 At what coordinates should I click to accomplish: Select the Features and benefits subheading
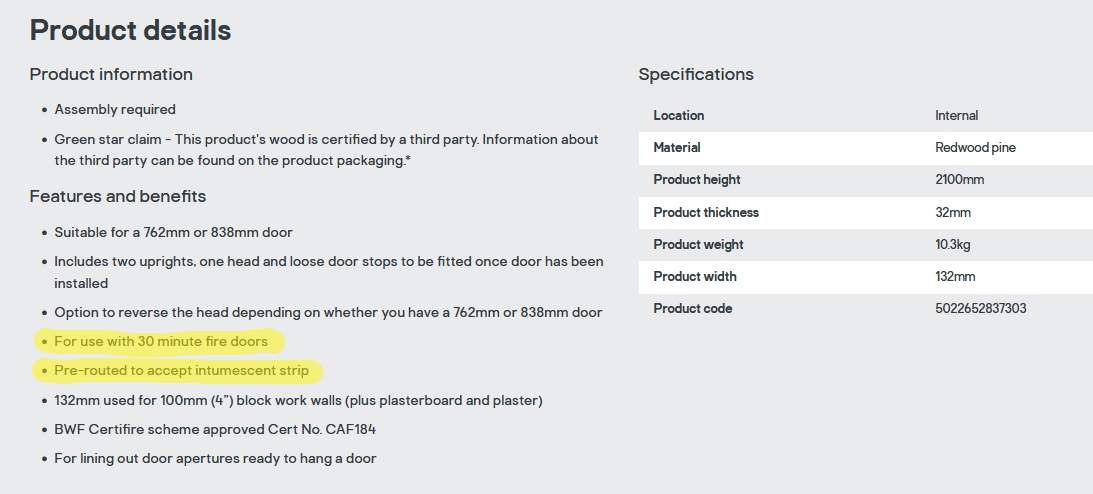click(118, 196)
